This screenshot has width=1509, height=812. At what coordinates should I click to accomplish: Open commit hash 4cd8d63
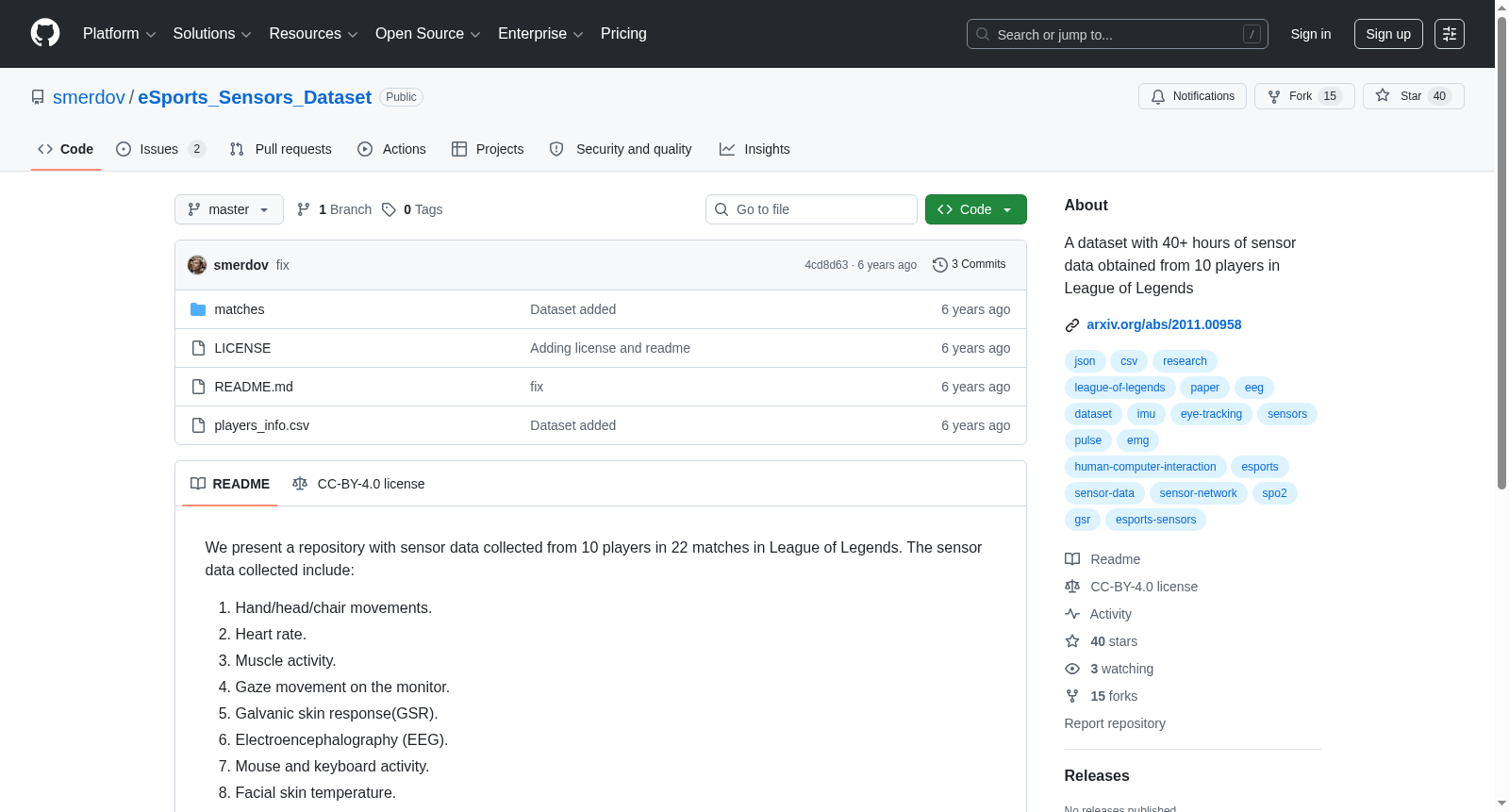(x=826, y=265)
